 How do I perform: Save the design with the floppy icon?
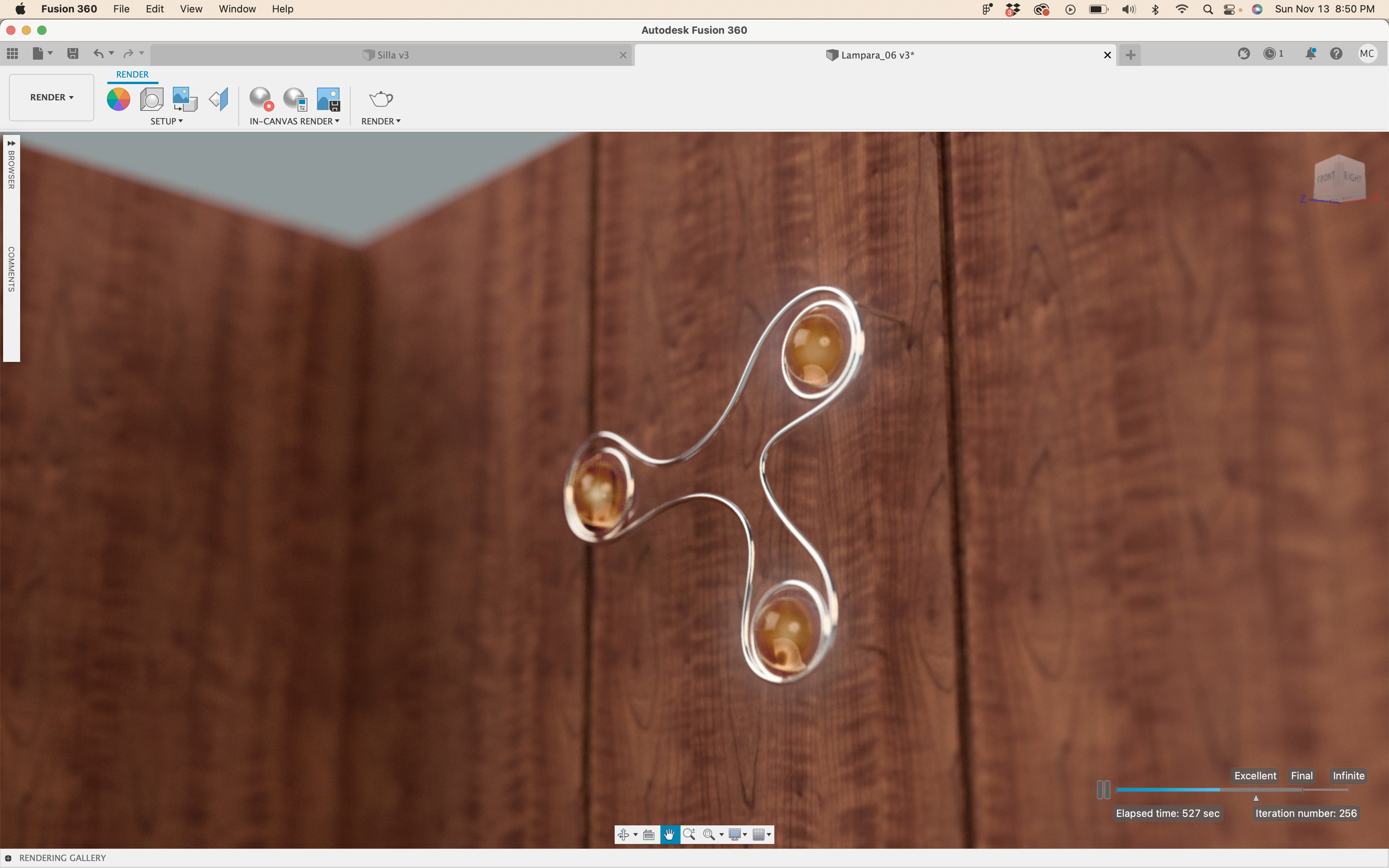click(x=72, y=53)
